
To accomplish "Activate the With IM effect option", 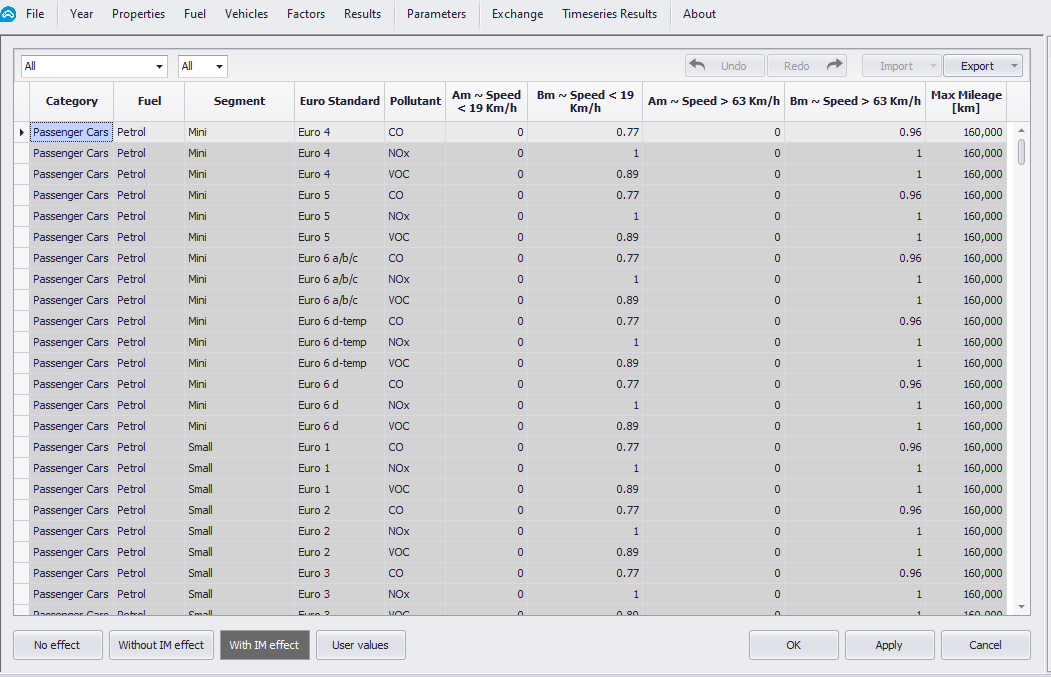I will 264,645.
